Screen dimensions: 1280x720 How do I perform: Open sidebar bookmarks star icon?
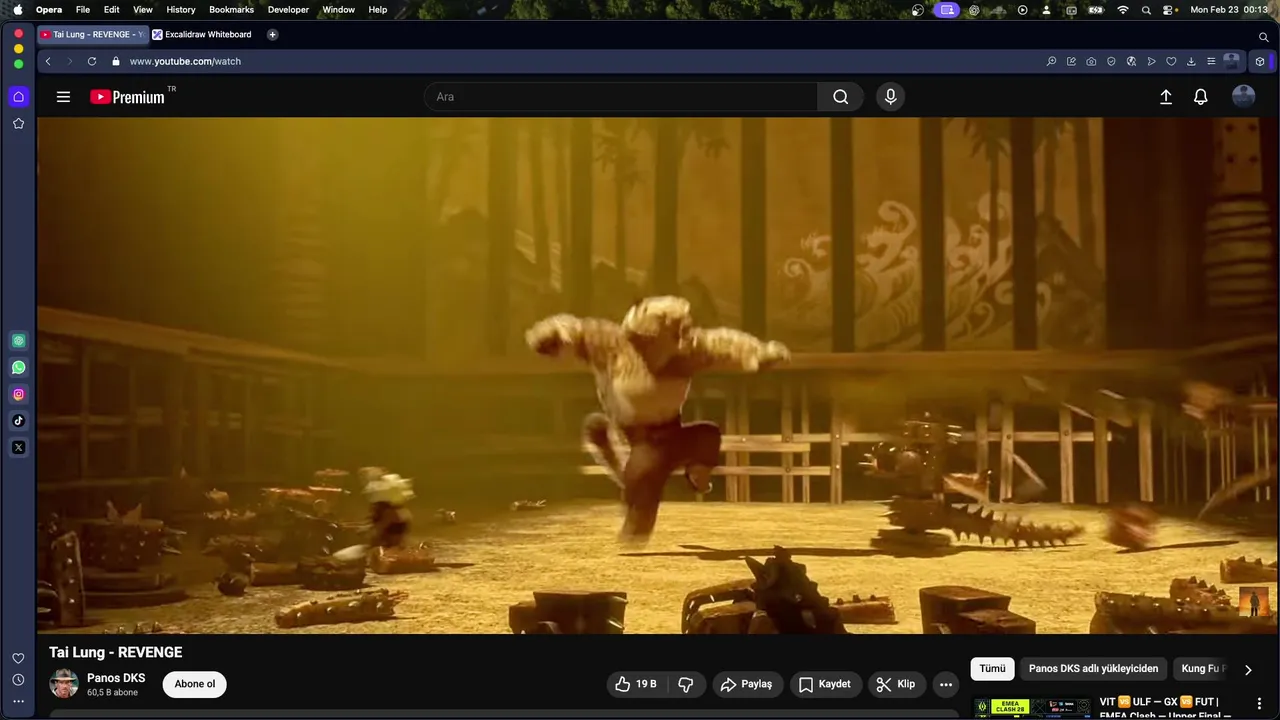(18, 123)
